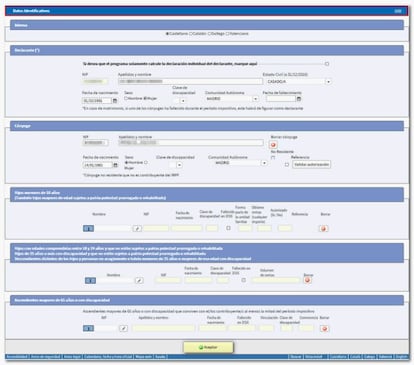
Task: Tick the spouse No Residente checkbox
Action: click(x=273, y=157)
